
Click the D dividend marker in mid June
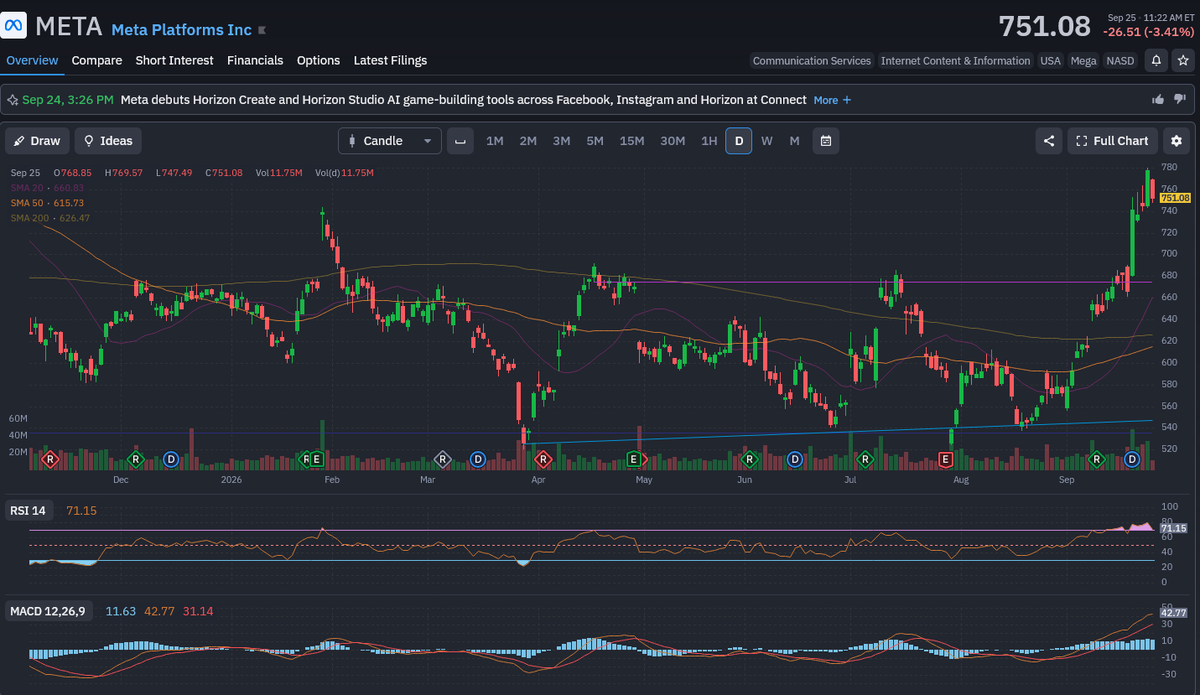[795, 459]
